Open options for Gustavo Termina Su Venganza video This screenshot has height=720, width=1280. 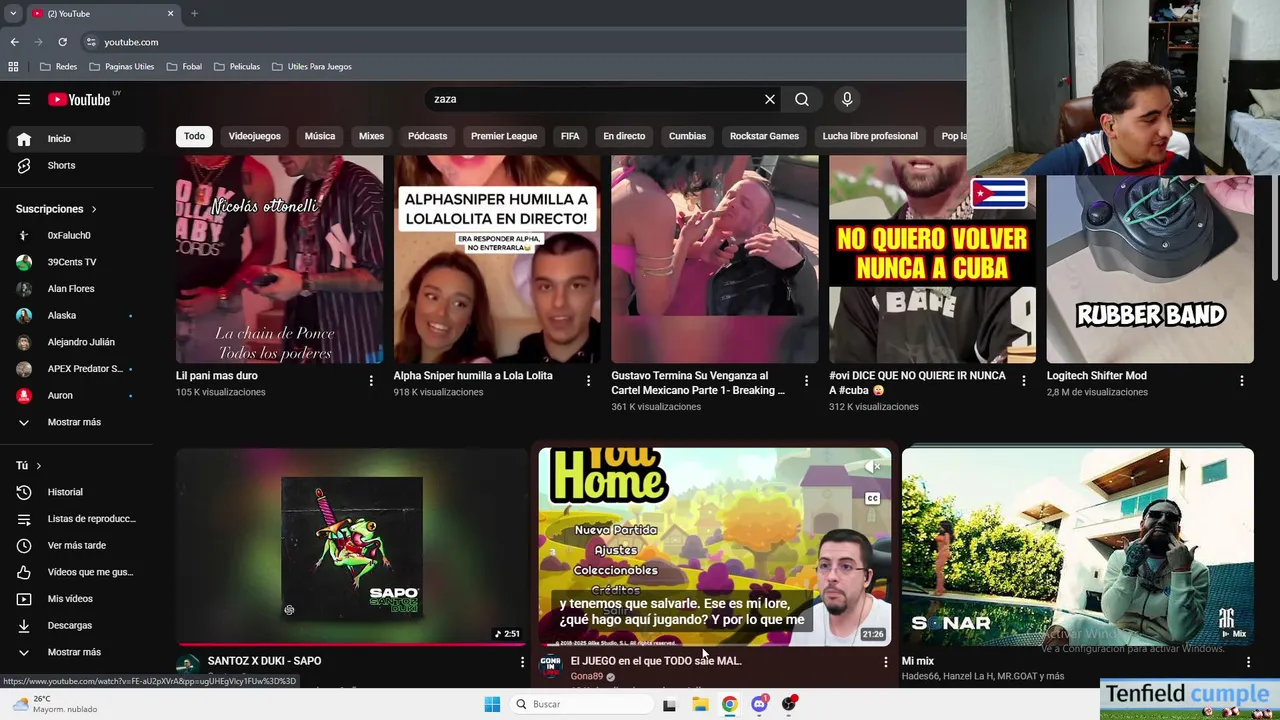click(806, 381)
